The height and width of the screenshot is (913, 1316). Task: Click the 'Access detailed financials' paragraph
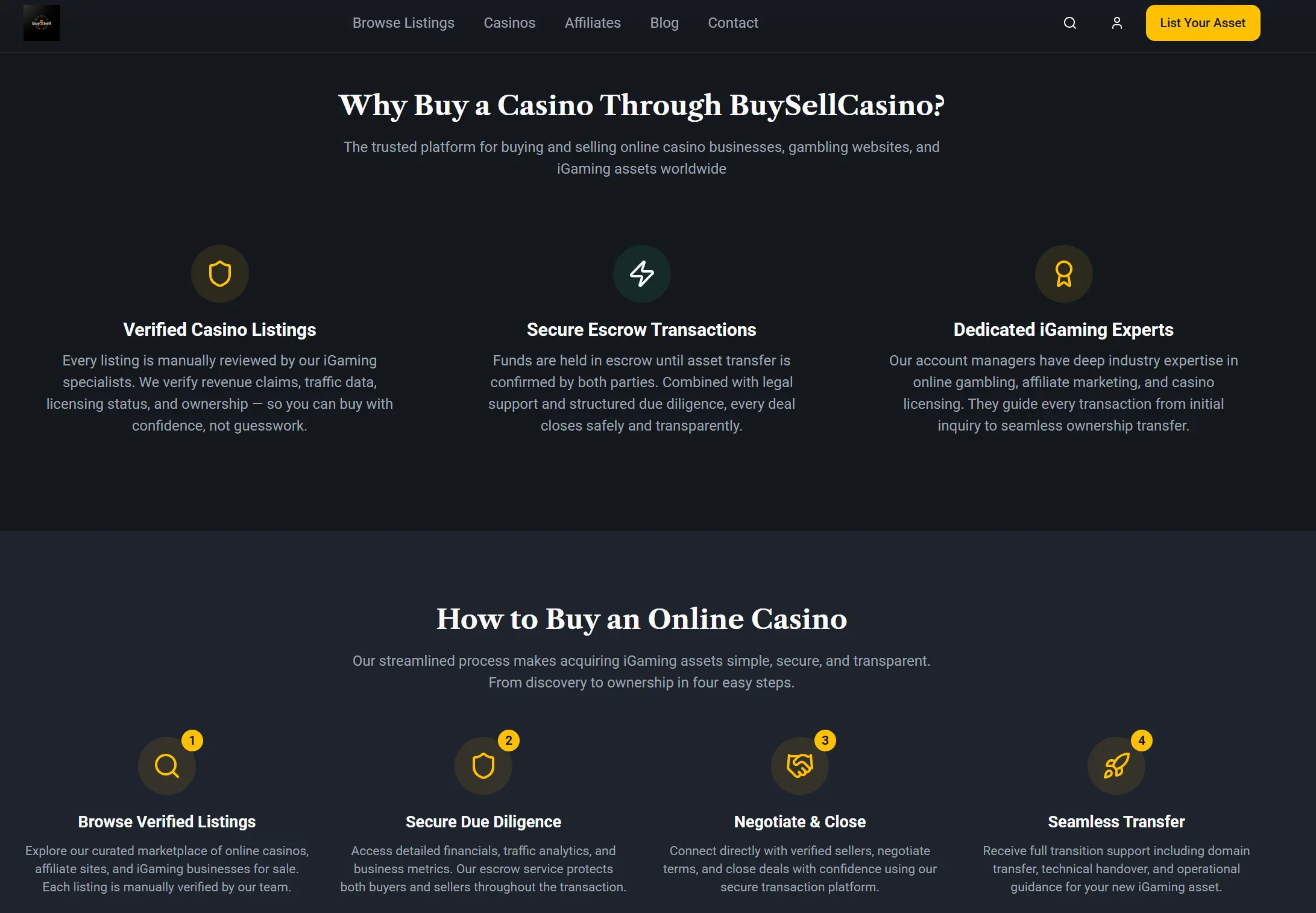(483, 869)
